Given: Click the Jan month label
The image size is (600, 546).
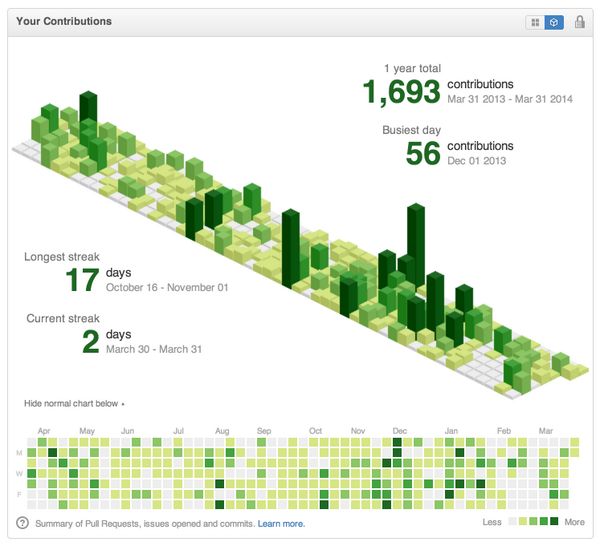Looking at the screenshot, I should click(451, 431).
